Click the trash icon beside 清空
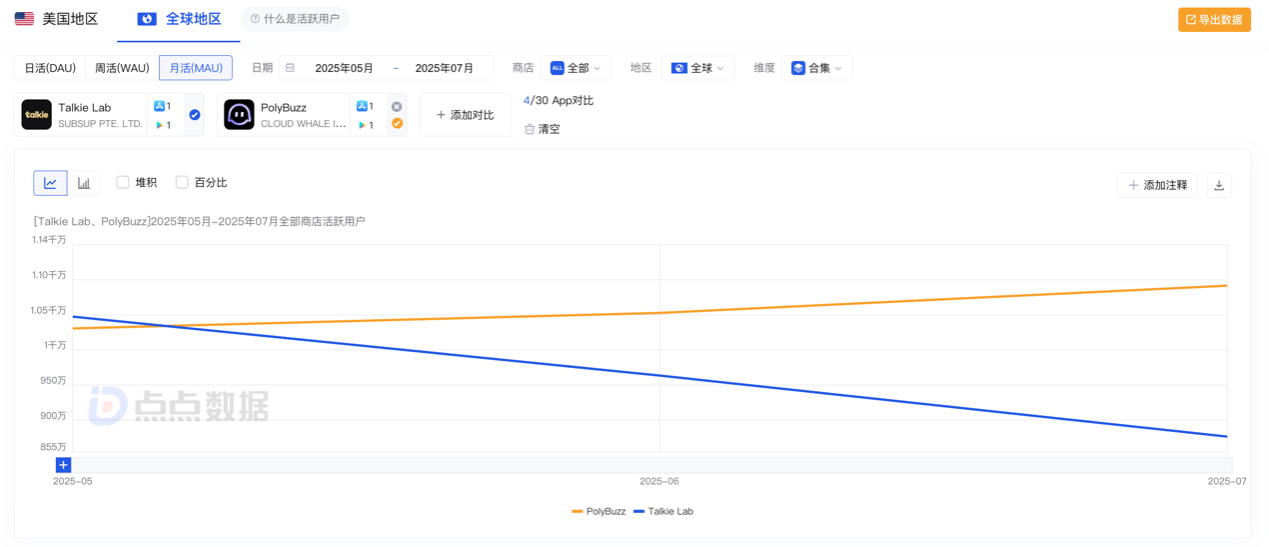Viewport: 1269px width, 547px height. click(x=530, y=129)
